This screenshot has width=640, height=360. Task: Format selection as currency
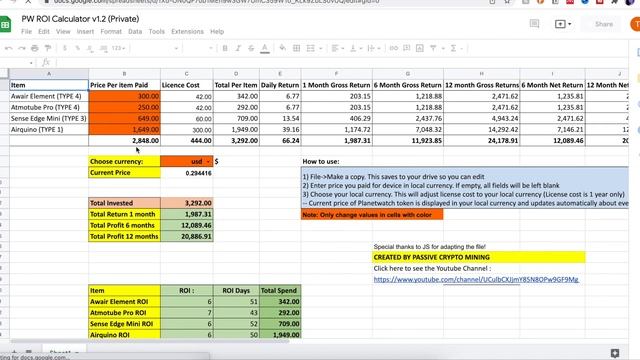point(64,48)
